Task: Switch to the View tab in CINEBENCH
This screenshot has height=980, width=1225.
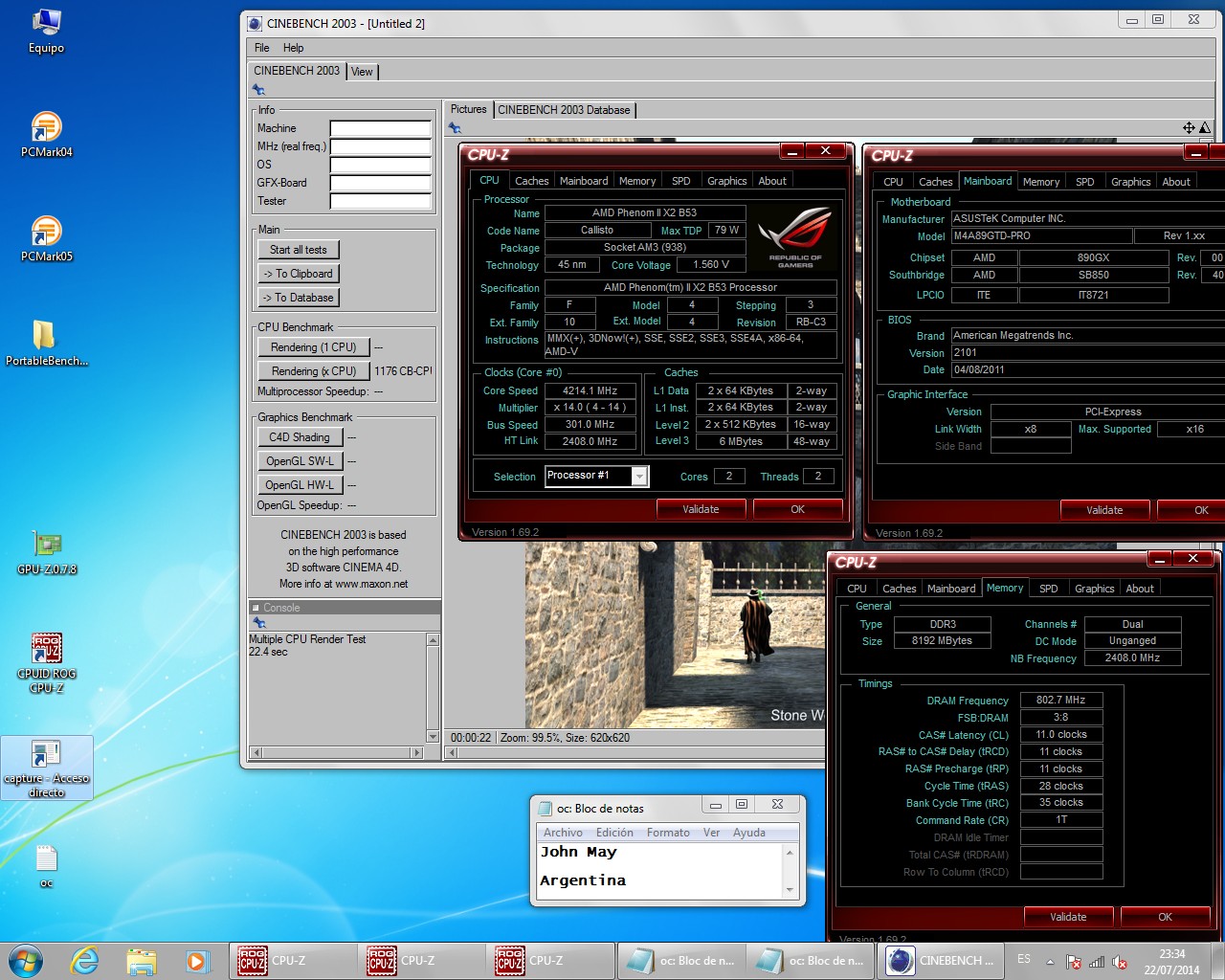Action: 362,72
